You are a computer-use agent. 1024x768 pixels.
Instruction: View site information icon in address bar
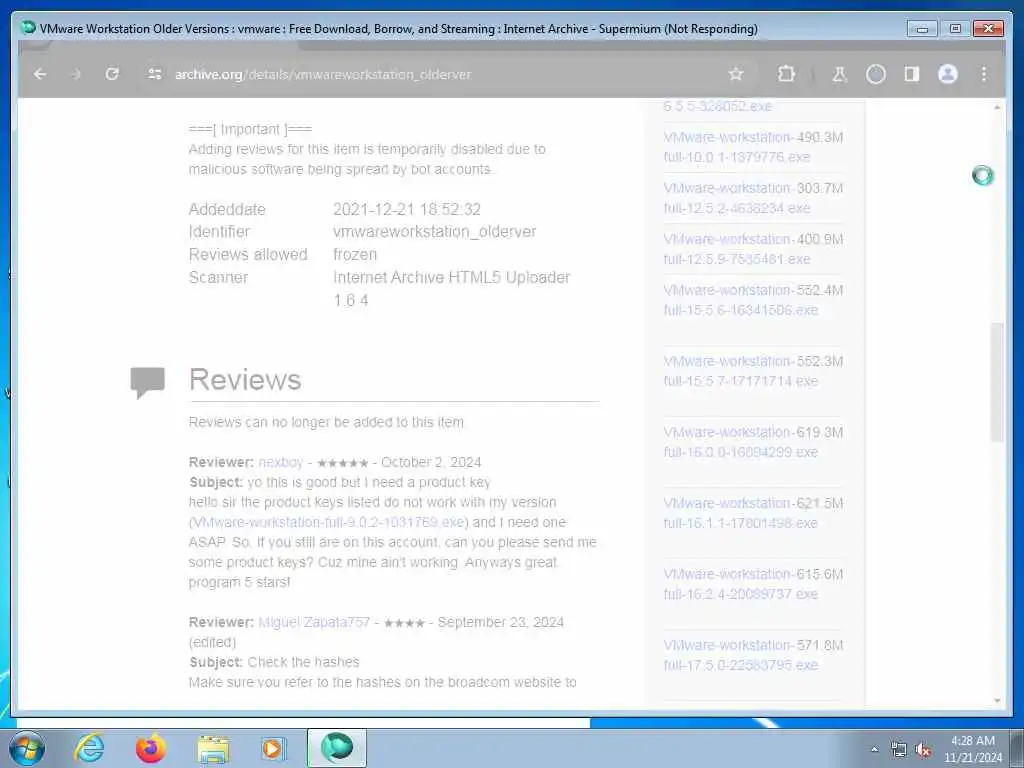pyautogui.click(x=155, y=74)
